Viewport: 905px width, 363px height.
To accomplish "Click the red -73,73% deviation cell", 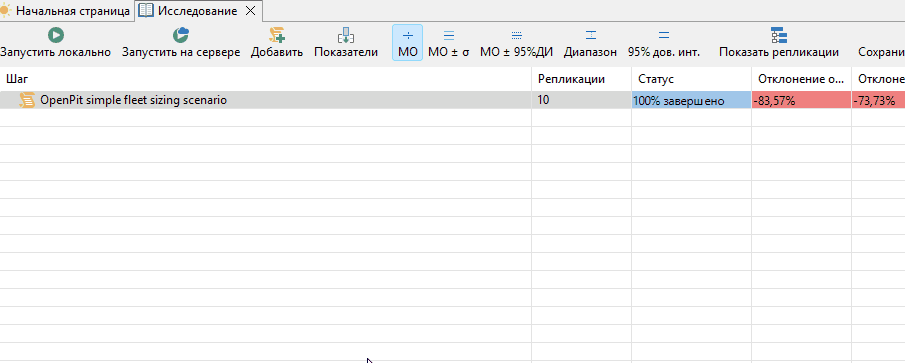I will pyautogui.click(x=878, y=100).
